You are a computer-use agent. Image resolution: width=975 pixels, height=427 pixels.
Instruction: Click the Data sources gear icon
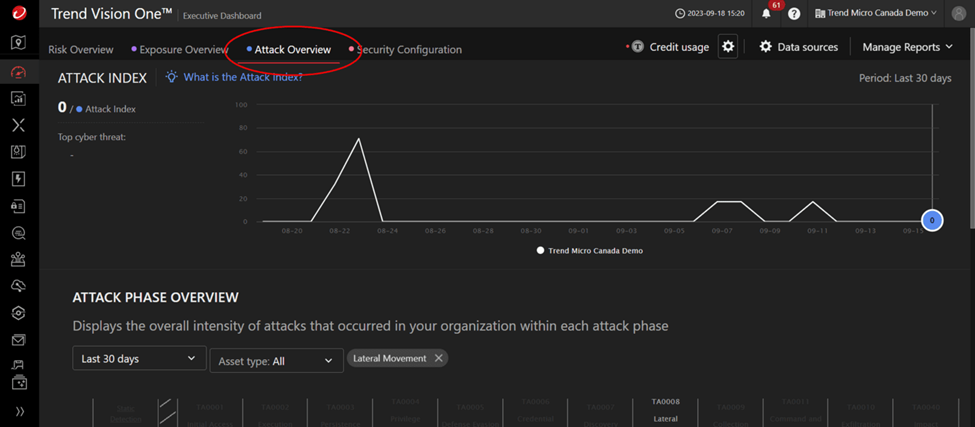765,47
